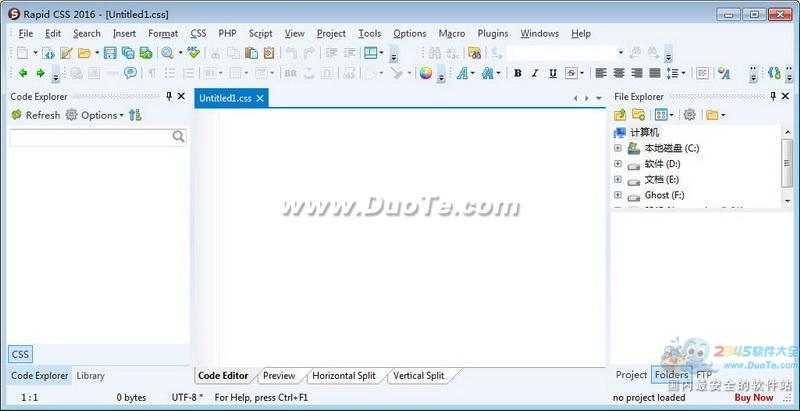
Task: Open the Plugins menu
Action: (493, 34)
